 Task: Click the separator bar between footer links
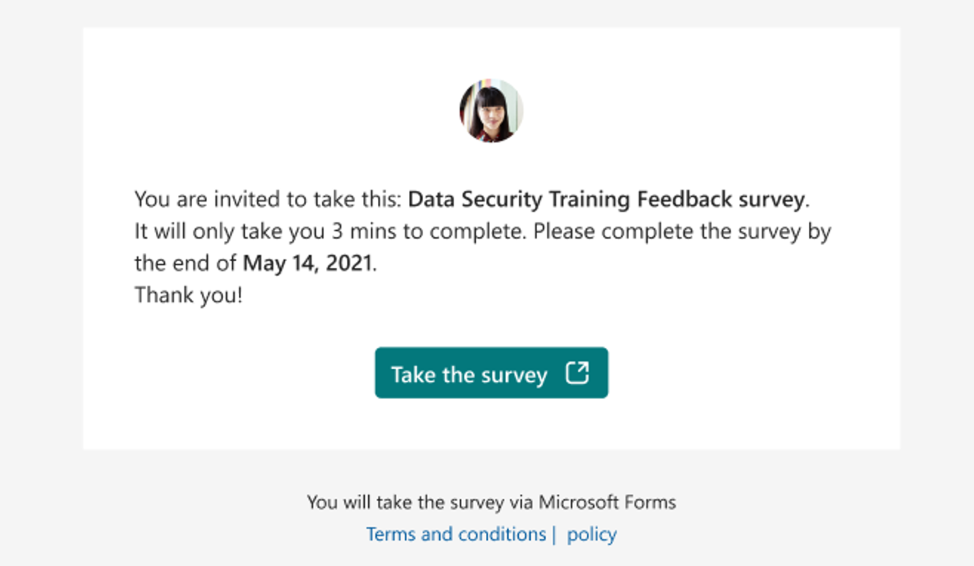click(x=554, y=534)
